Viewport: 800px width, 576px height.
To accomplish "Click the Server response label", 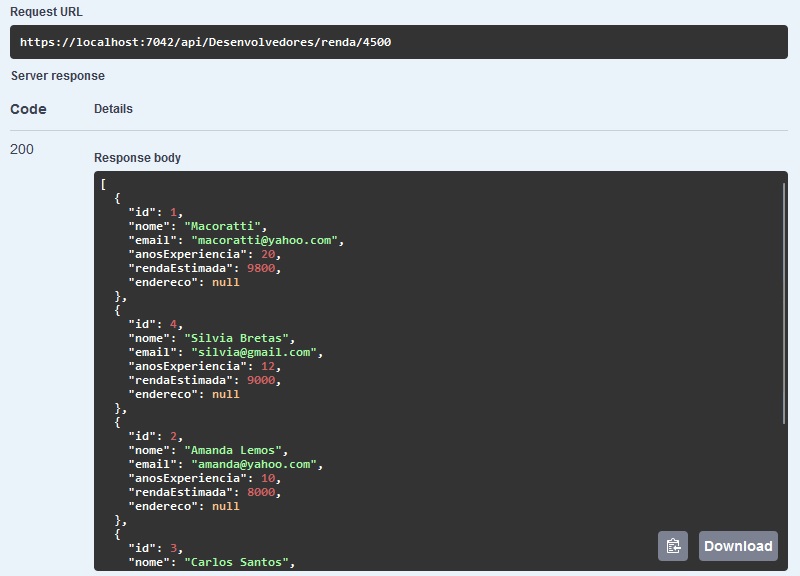I will [x=57, y=76].
